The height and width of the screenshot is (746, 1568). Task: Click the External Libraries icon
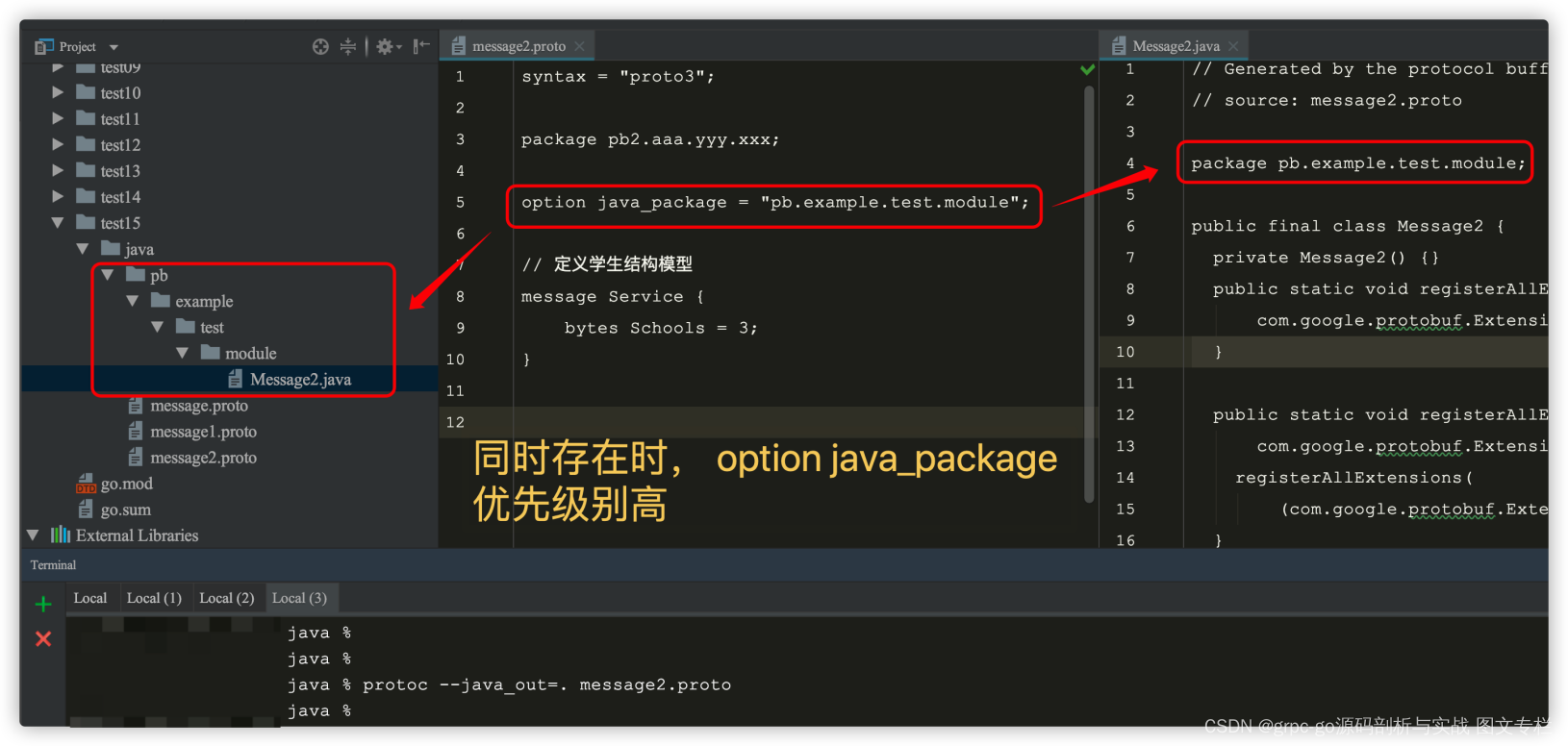click(x=61, y=535)
